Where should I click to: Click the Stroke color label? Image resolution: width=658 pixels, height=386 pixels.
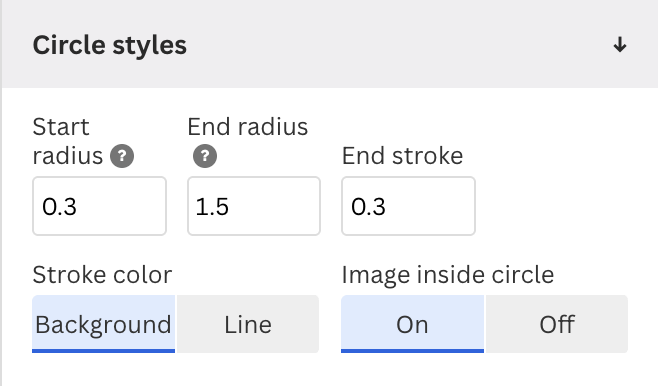pos(102,275)
